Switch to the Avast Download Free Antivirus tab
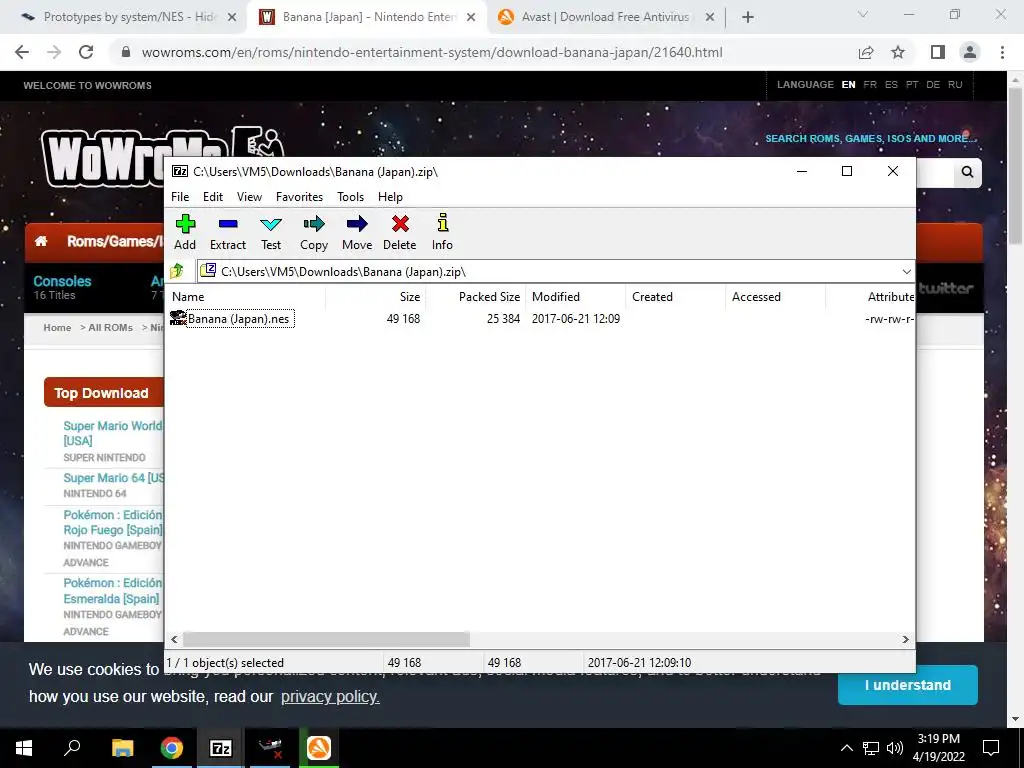Screen dimensions: 1024x768 coord(605,17)
